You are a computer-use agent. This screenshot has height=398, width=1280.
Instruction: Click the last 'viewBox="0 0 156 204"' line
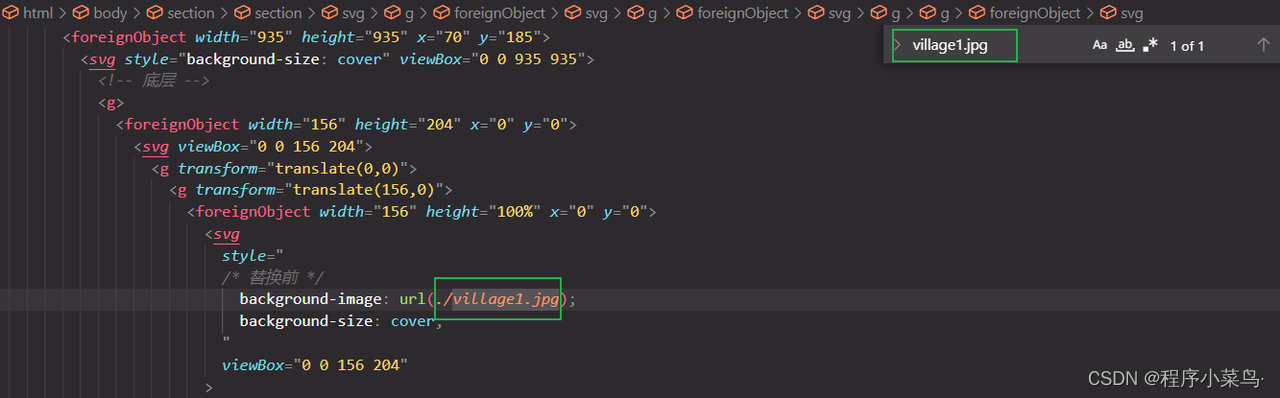[315, 365]
